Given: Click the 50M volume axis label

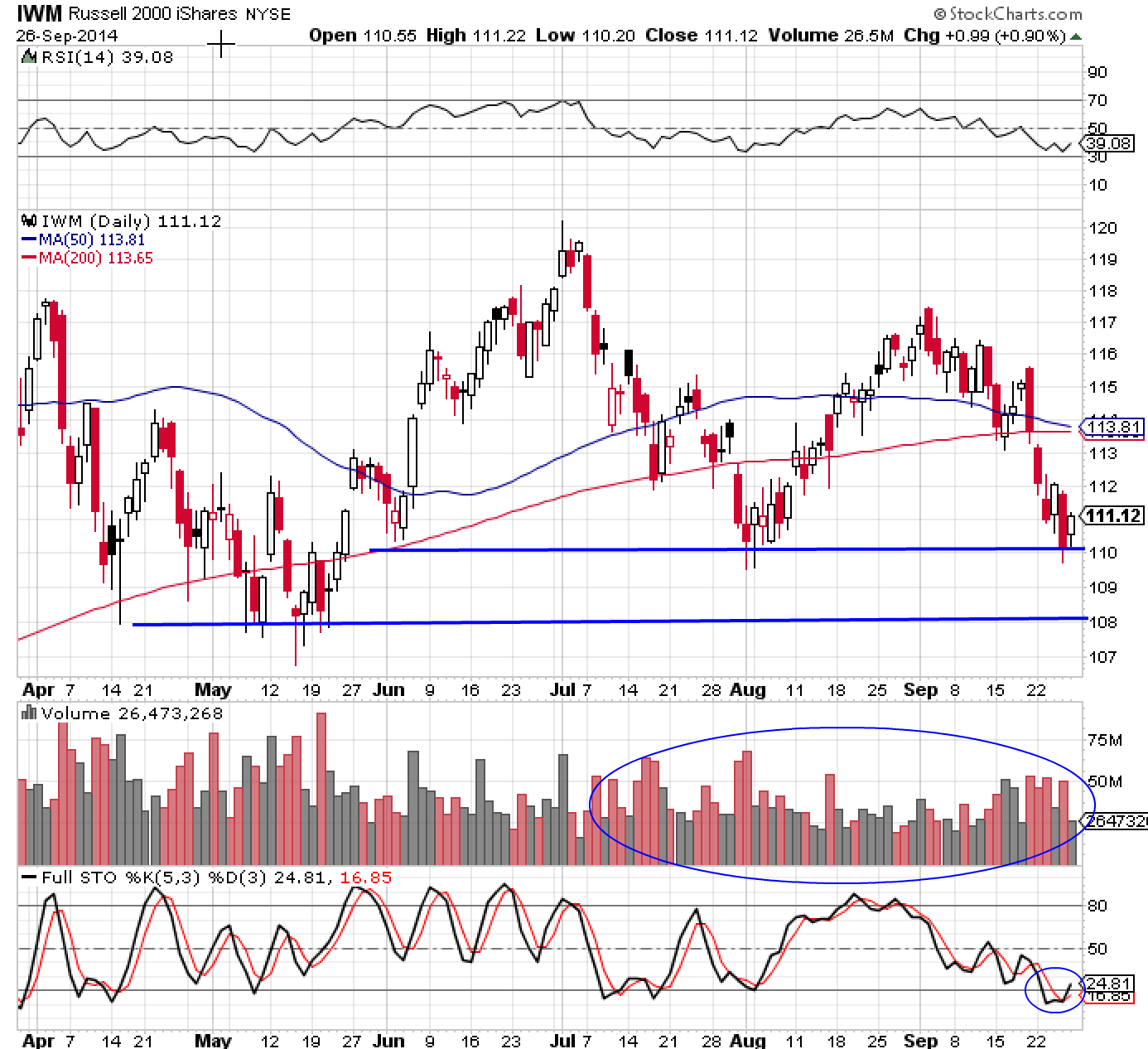Looking at the screenshot, I should point(1104,781).
